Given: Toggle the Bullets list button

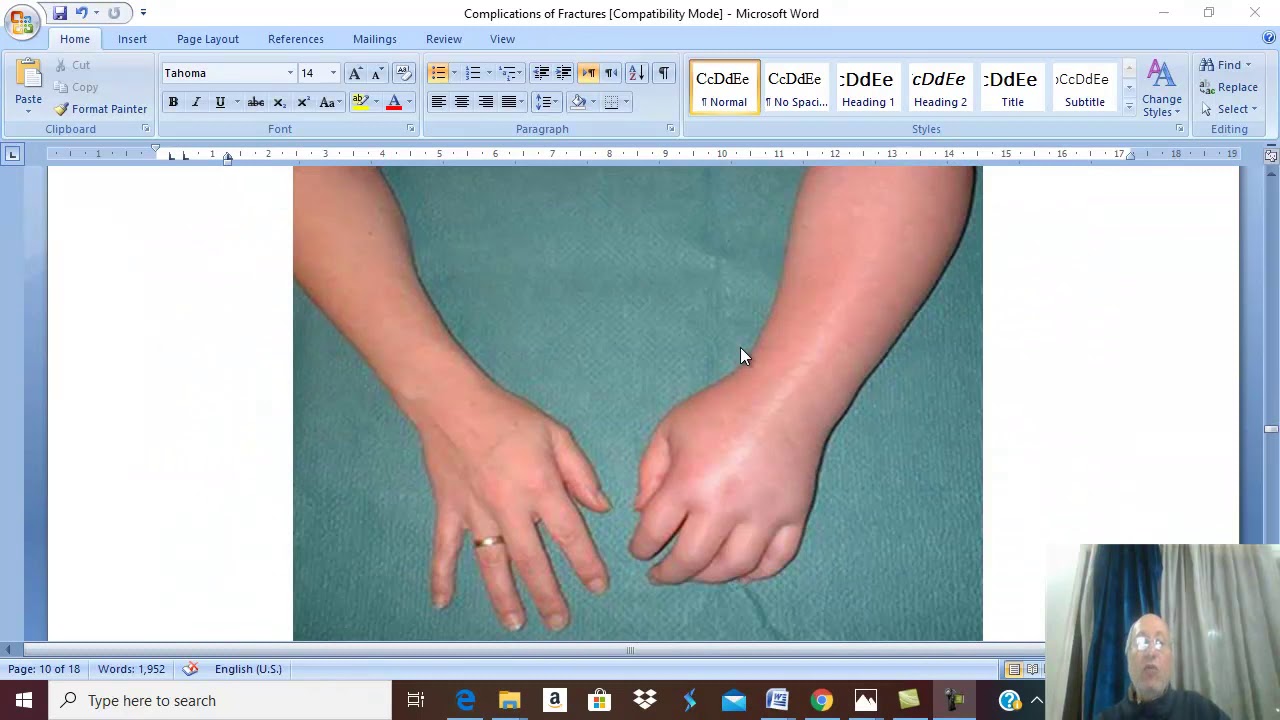Looking at the screenshot, I should [x=438, y=73].
